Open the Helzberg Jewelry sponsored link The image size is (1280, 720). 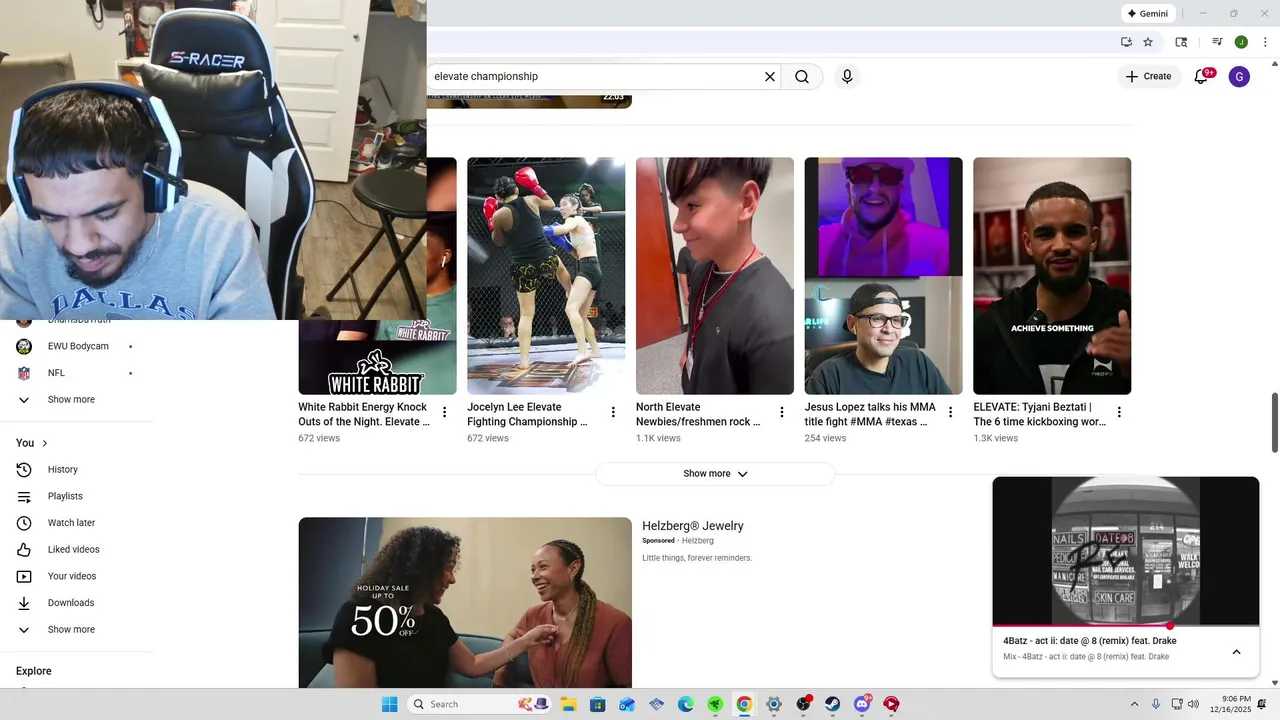(x=693, y=526)
